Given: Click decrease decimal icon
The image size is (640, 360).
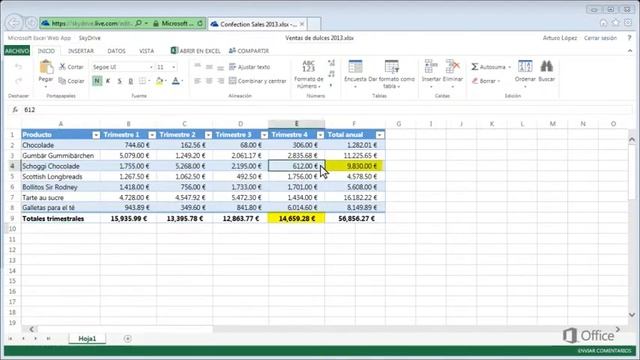Looking at the screenshot, I should pyautogui.click(x=331, y=74).
